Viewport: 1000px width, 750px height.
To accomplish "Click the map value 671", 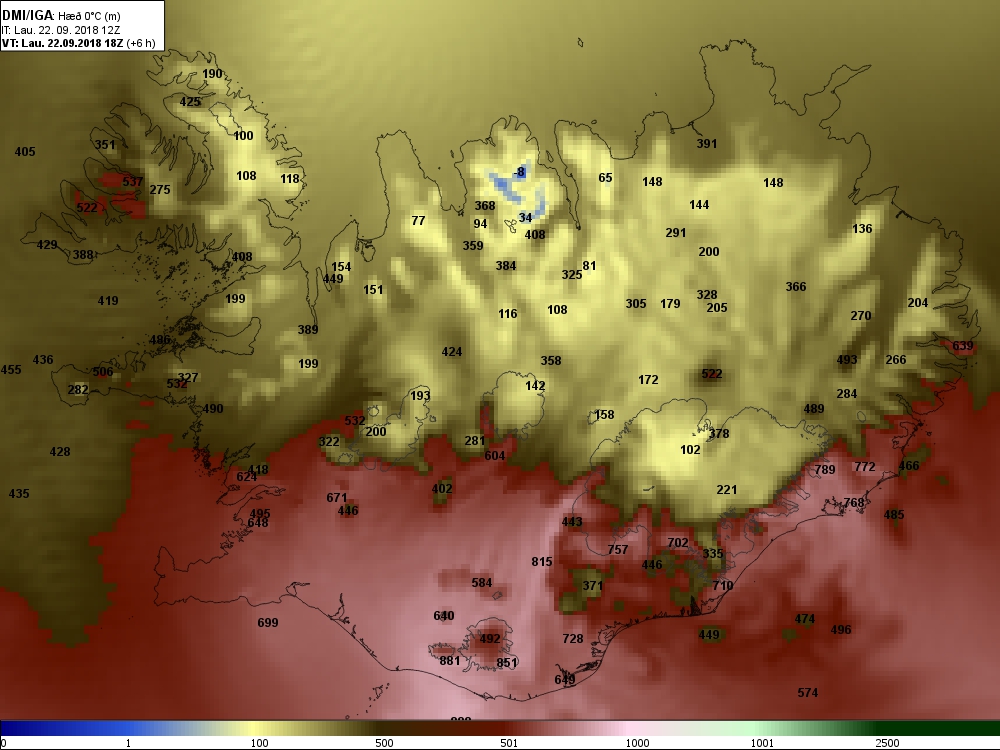I will tap(337, 497).
